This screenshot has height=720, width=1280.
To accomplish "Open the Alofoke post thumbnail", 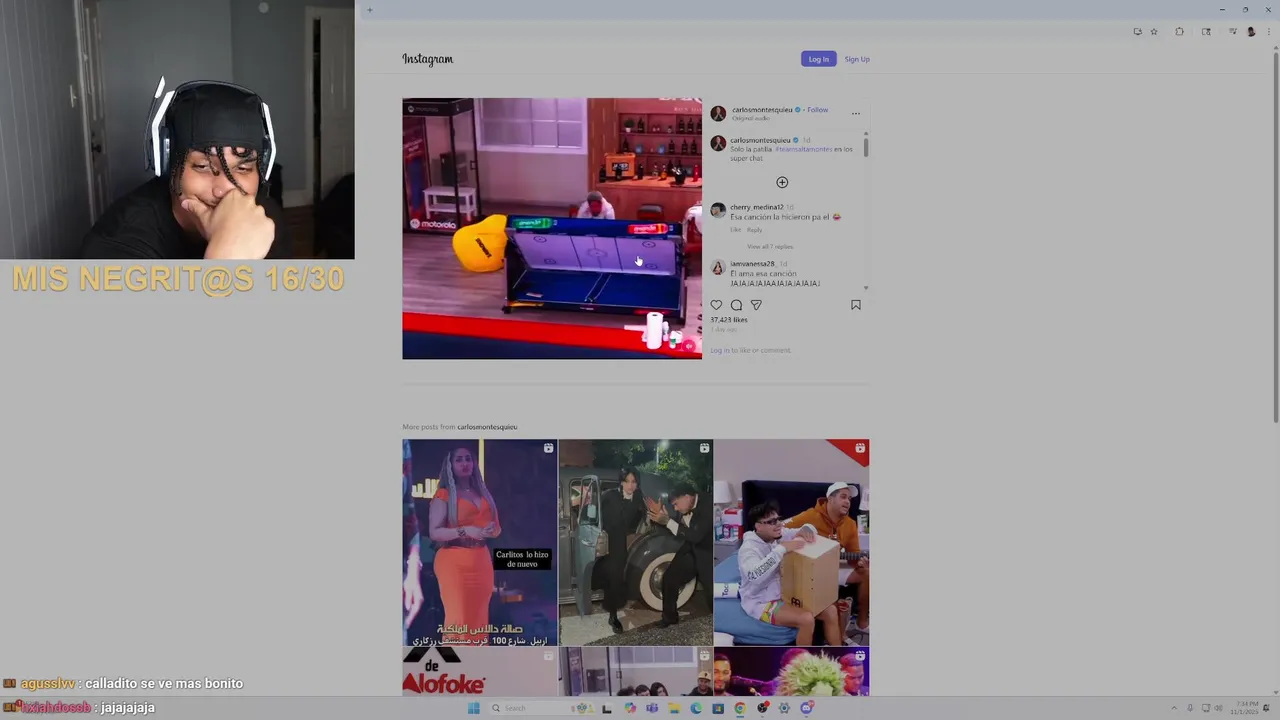I will pos(480,671).
